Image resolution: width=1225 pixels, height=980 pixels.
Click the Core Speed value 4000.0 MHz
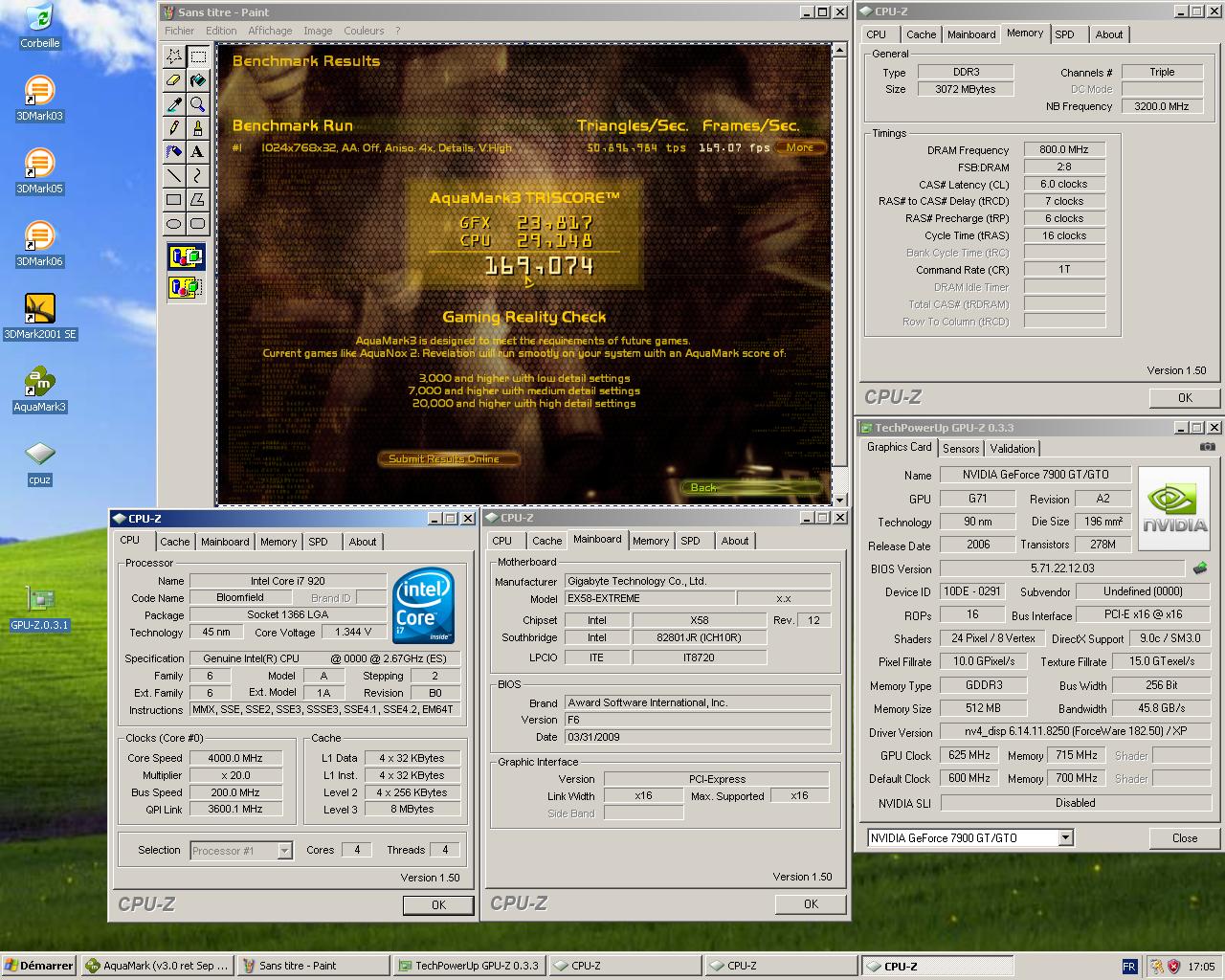235,758
